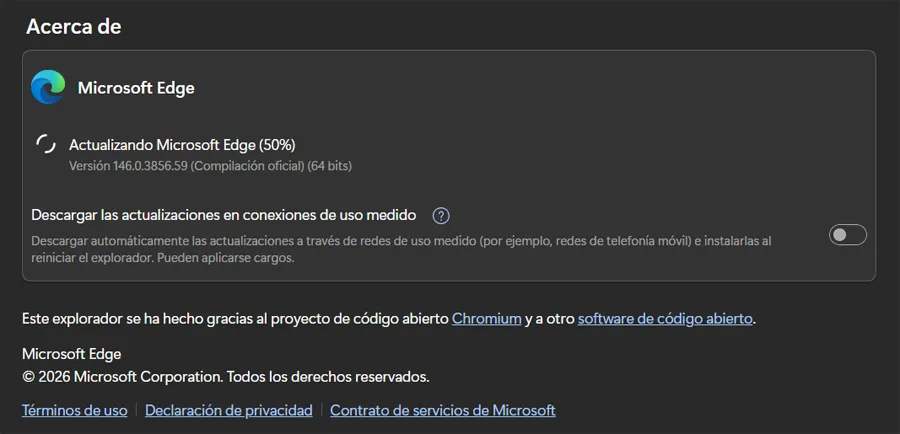
Task: Click the 'Microsoft Edge' text above the copyright
Action: click(71, 354)
